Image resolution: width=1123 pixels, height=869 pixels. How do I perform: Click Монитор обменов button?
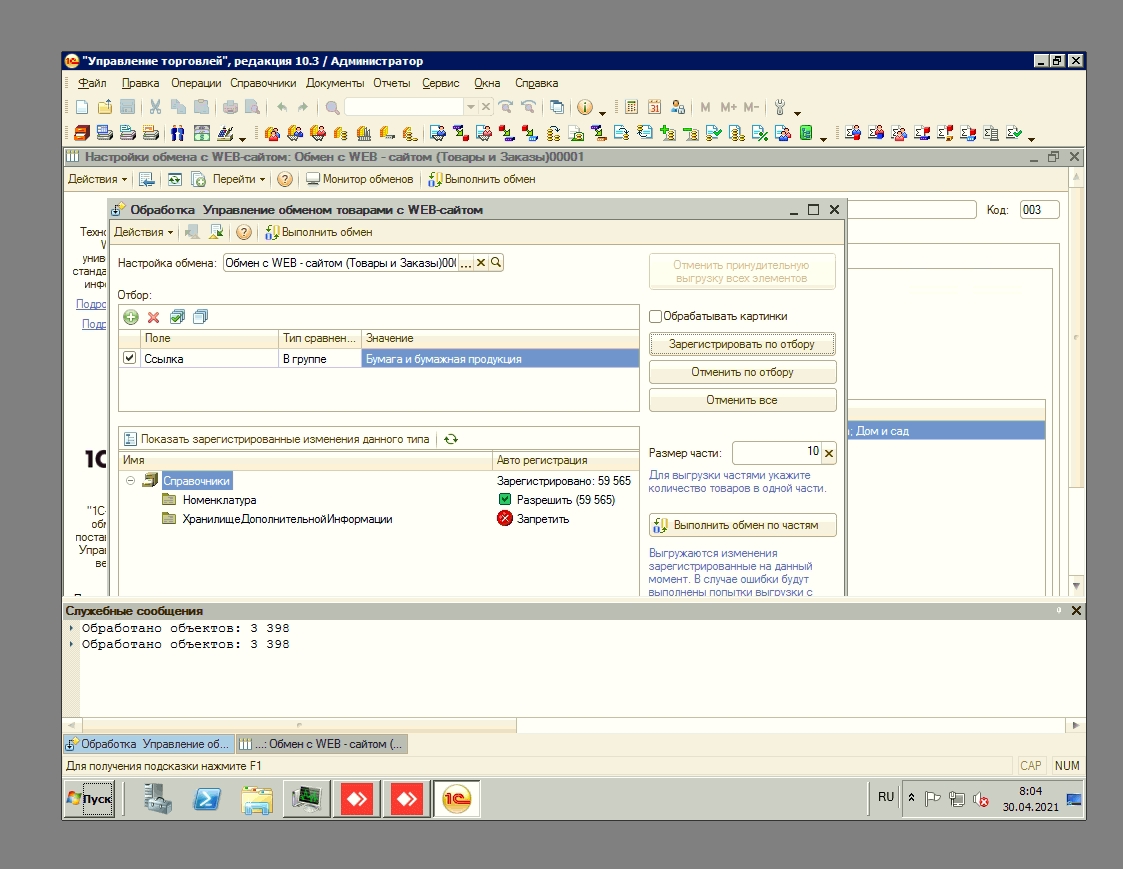click(360, 179)
